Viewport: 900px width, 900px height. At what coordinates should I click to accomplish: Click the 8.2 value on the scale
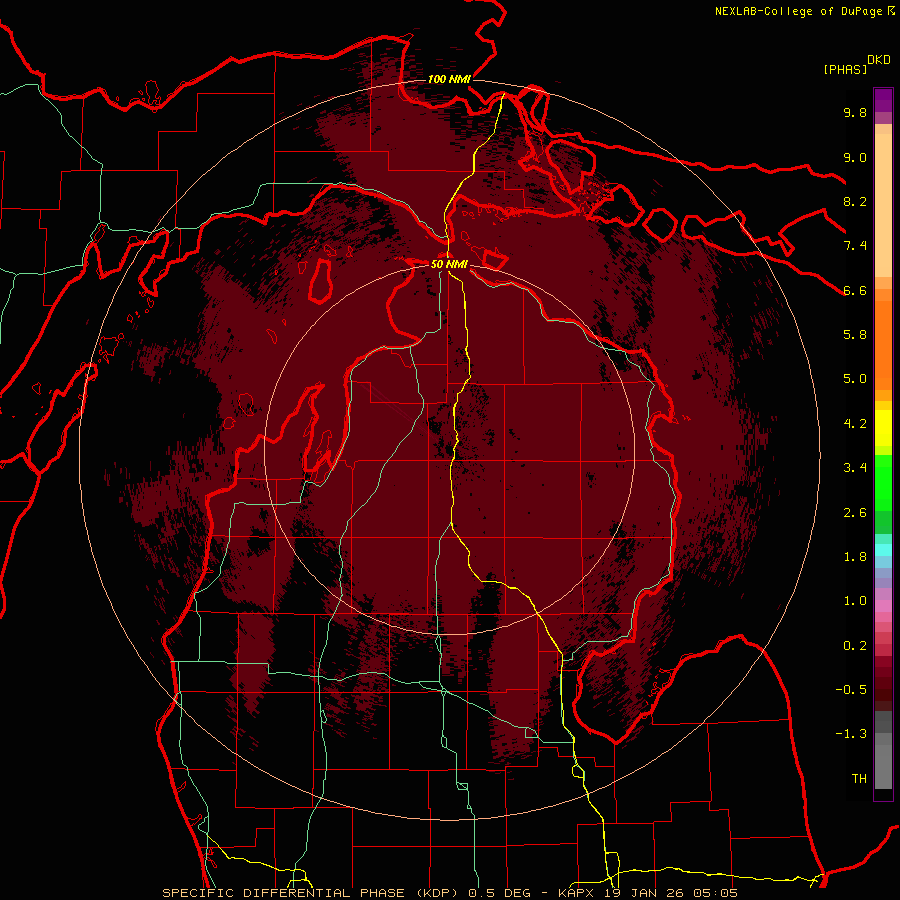[x=855, y=201]
